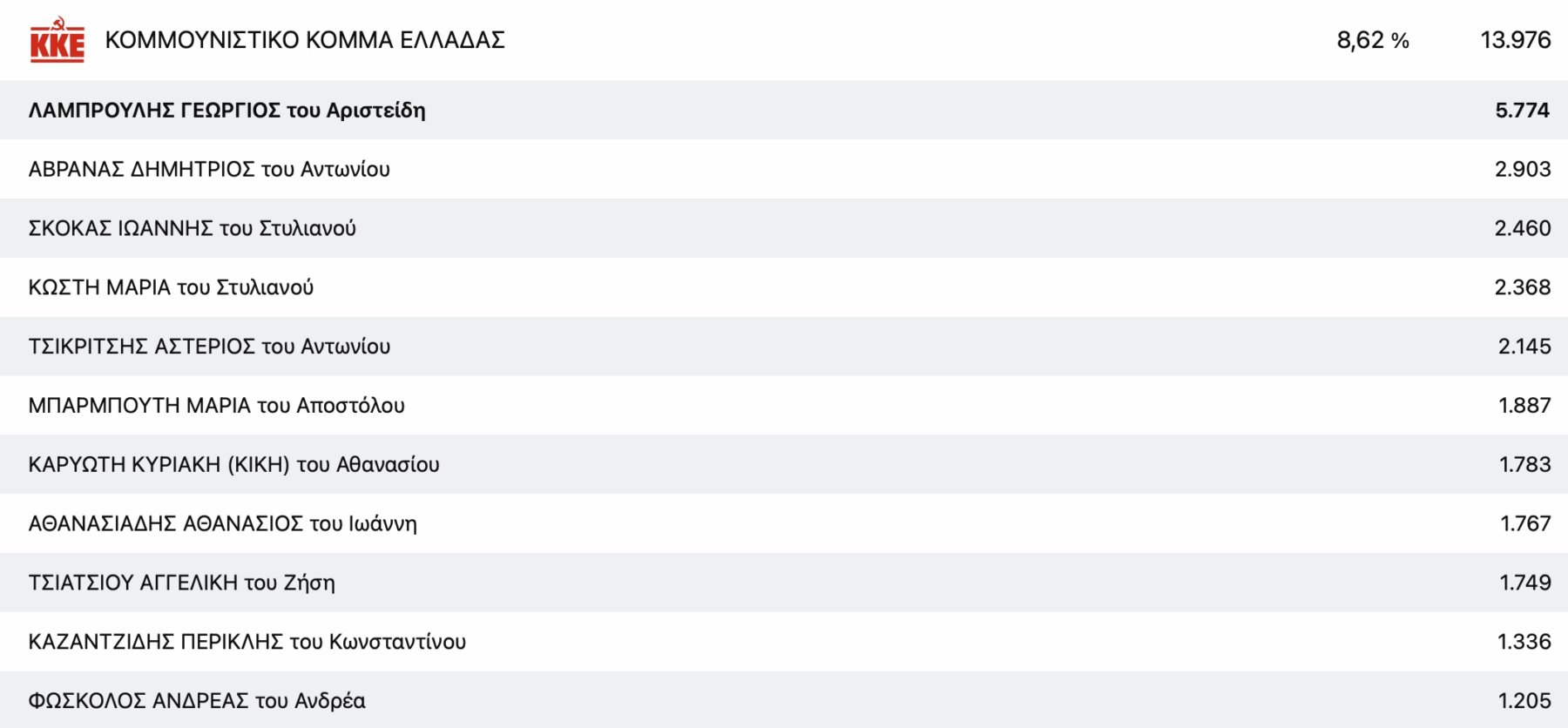Click the 2.460 vote count
The image size is (1568, 728).
[1522, 228]
